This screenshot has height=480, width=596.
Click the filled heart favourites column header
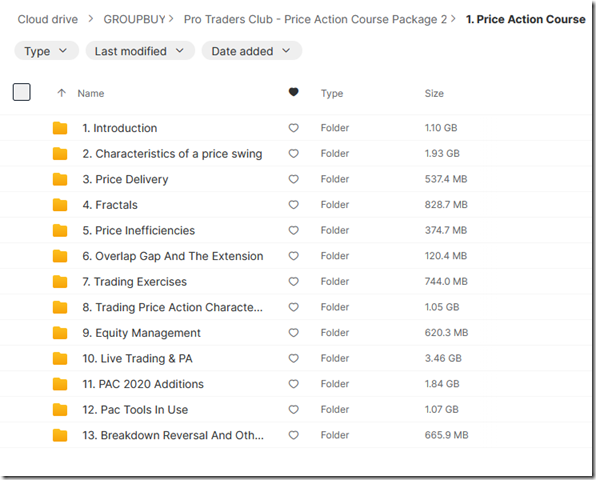(x=293, y=92)
